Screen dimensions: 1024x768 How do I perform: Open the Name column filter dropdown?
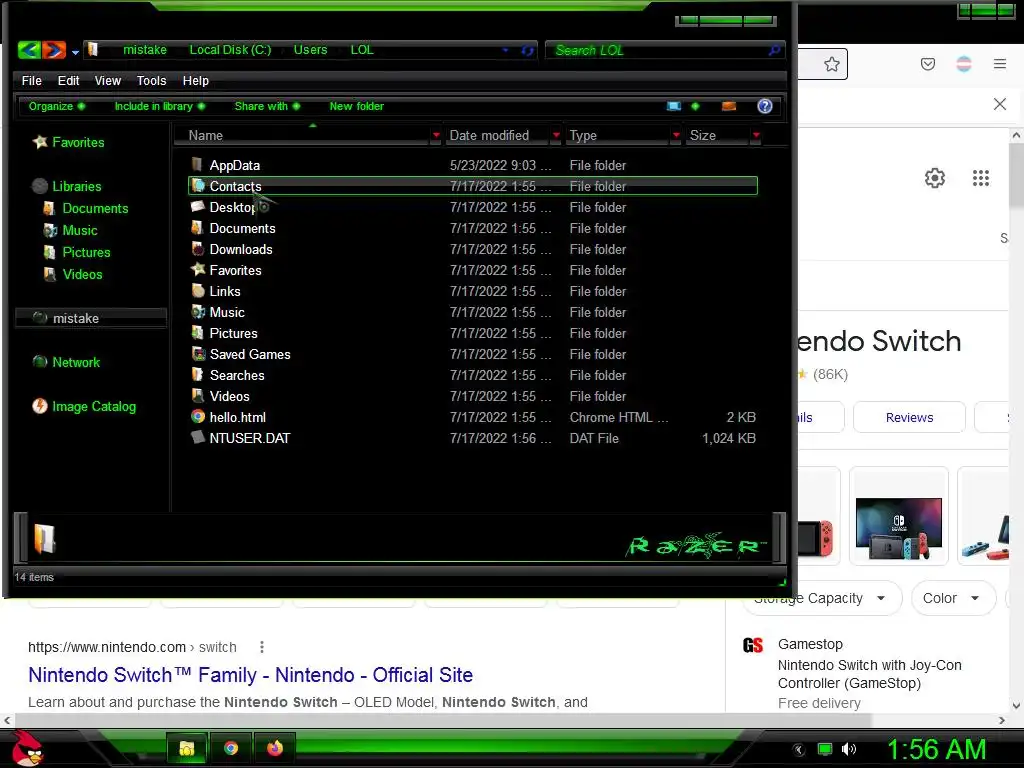point(436,135)
